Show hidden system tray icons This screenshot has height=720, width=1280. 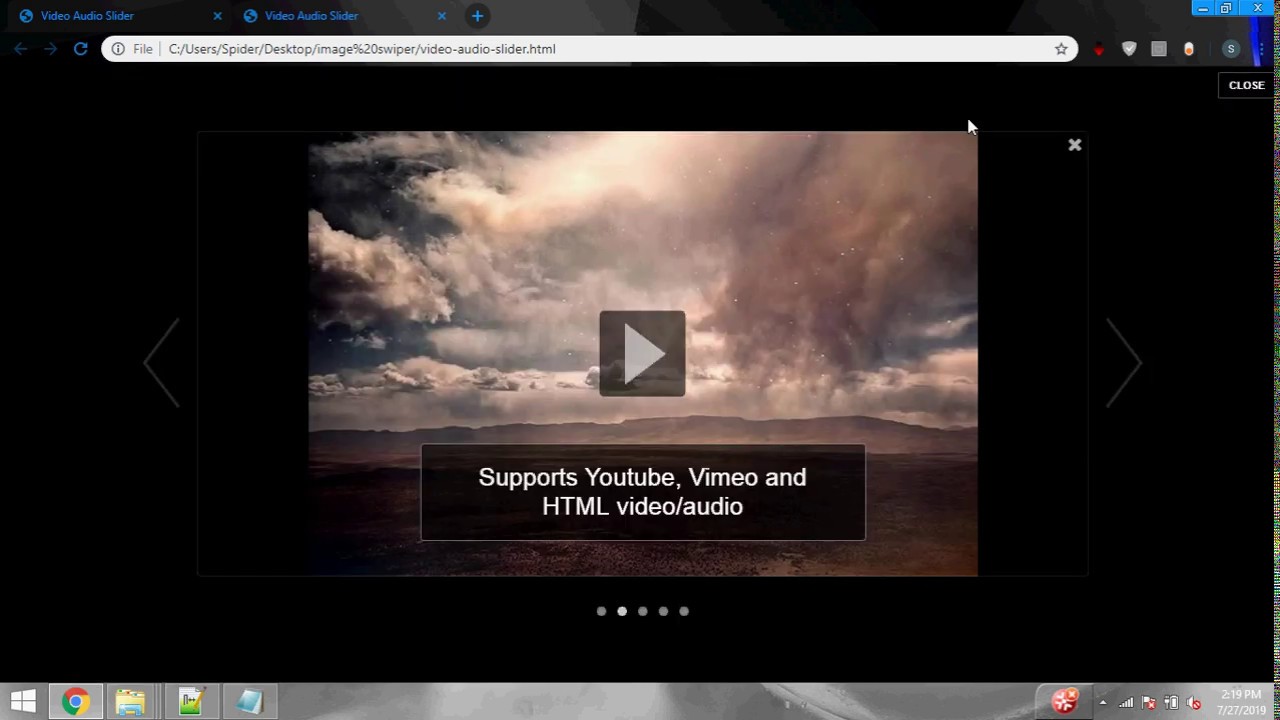click(1103, 703)
